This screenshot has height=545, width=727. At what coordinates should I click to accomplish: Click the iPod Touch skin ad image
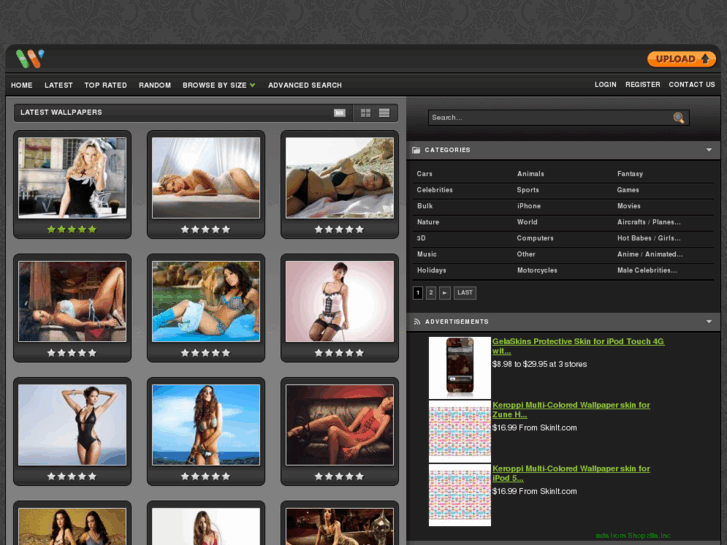459,367
